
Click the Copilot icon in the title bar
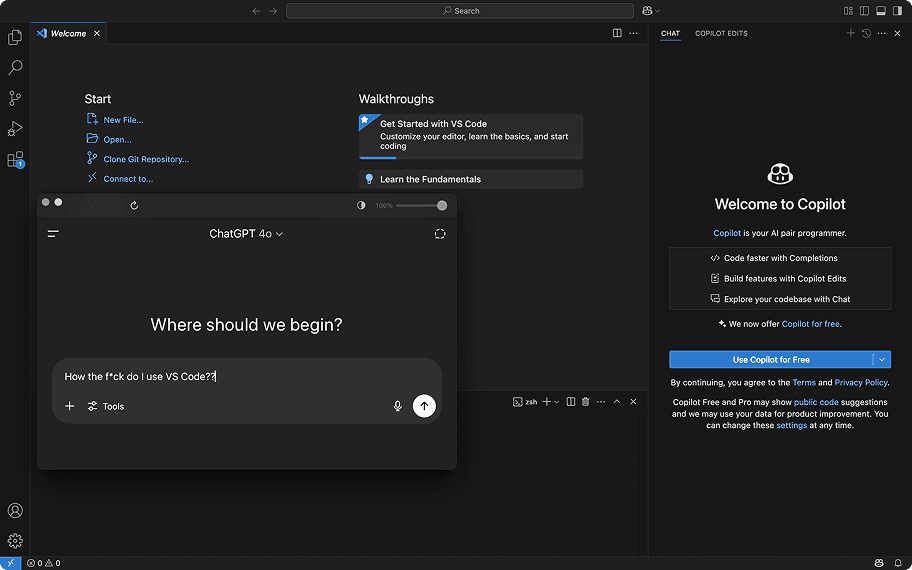click(647, 10)
